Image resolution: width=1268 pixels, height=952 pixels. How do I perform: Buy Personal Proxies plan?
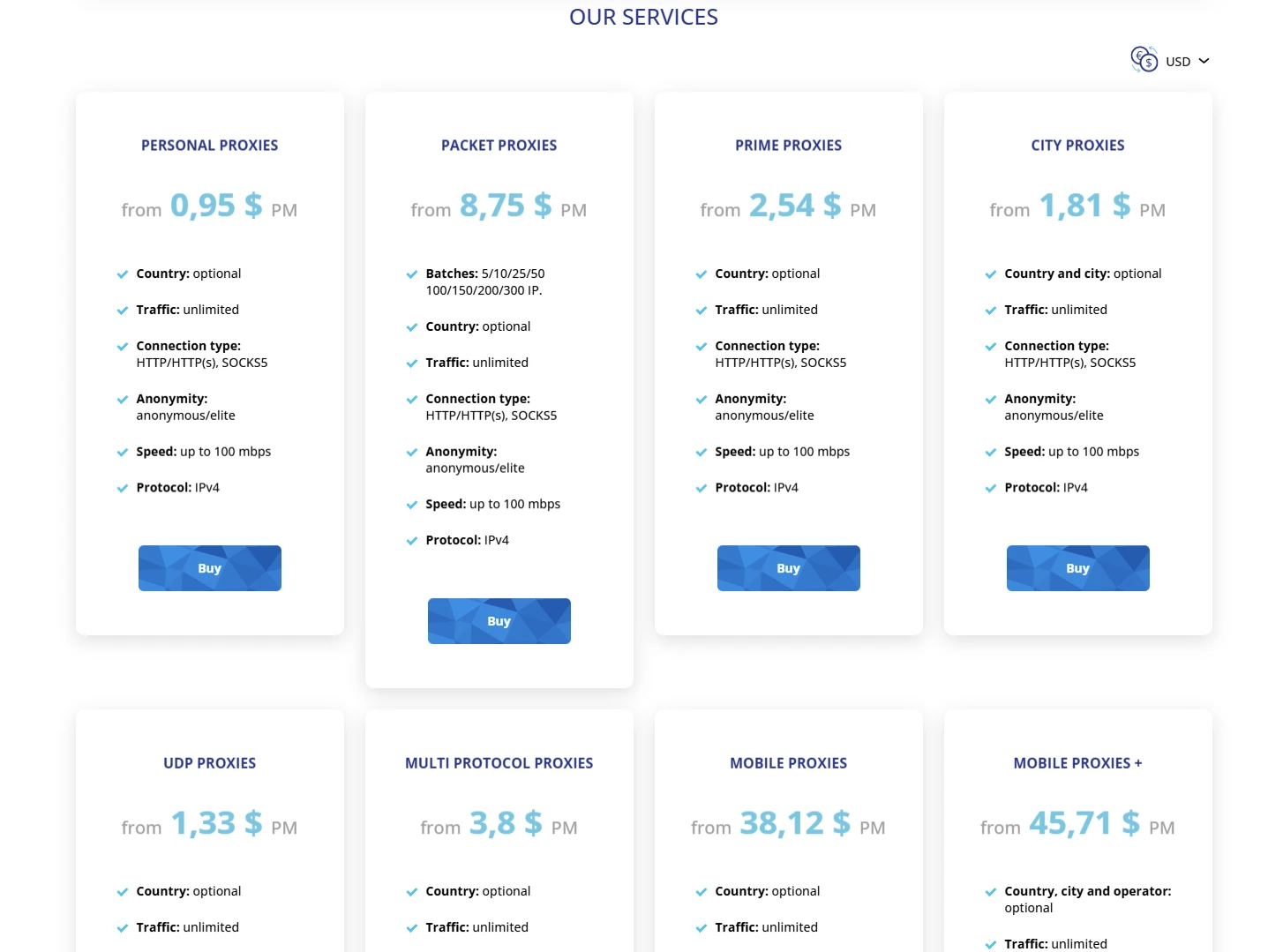click(209, 568)
